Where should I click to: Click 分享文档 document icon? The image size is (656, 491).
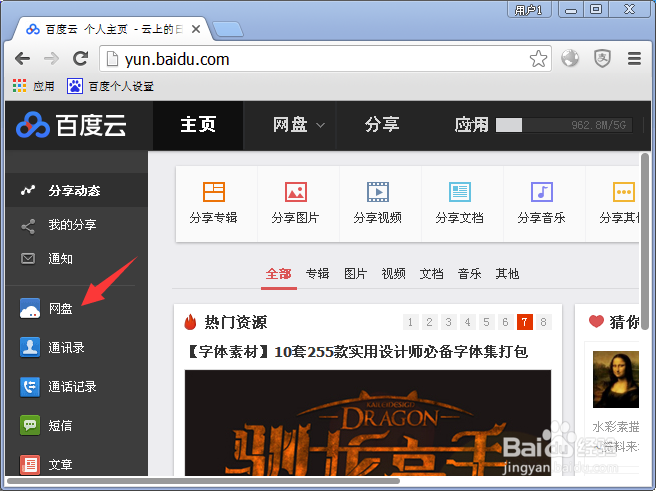[460, 192]
